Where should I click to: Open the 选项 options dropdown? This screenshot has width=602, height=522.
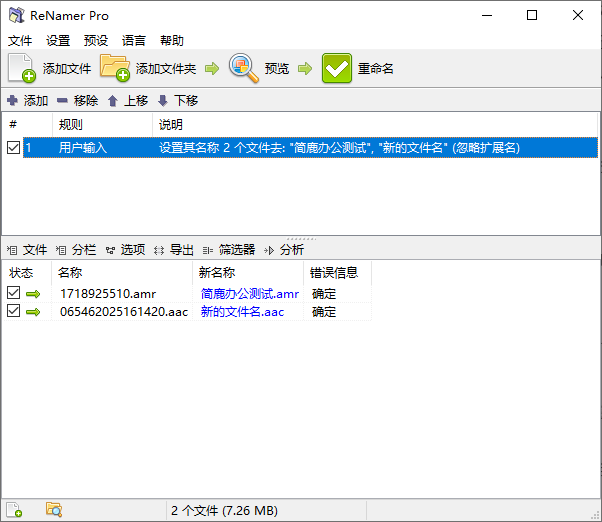pos(126,250)
